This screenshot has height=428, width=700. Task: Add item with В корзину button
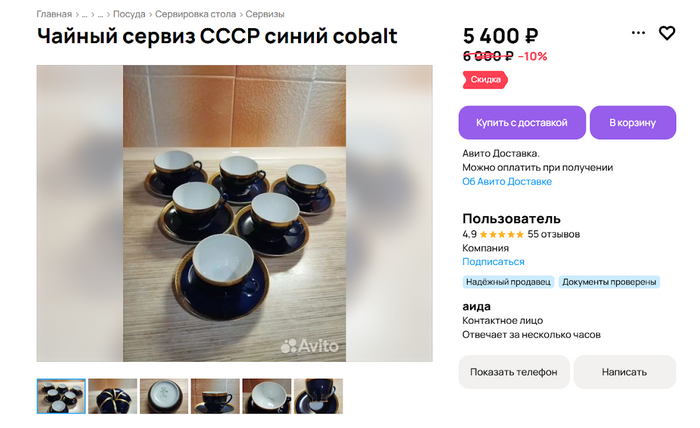click(x=633, y=123)
